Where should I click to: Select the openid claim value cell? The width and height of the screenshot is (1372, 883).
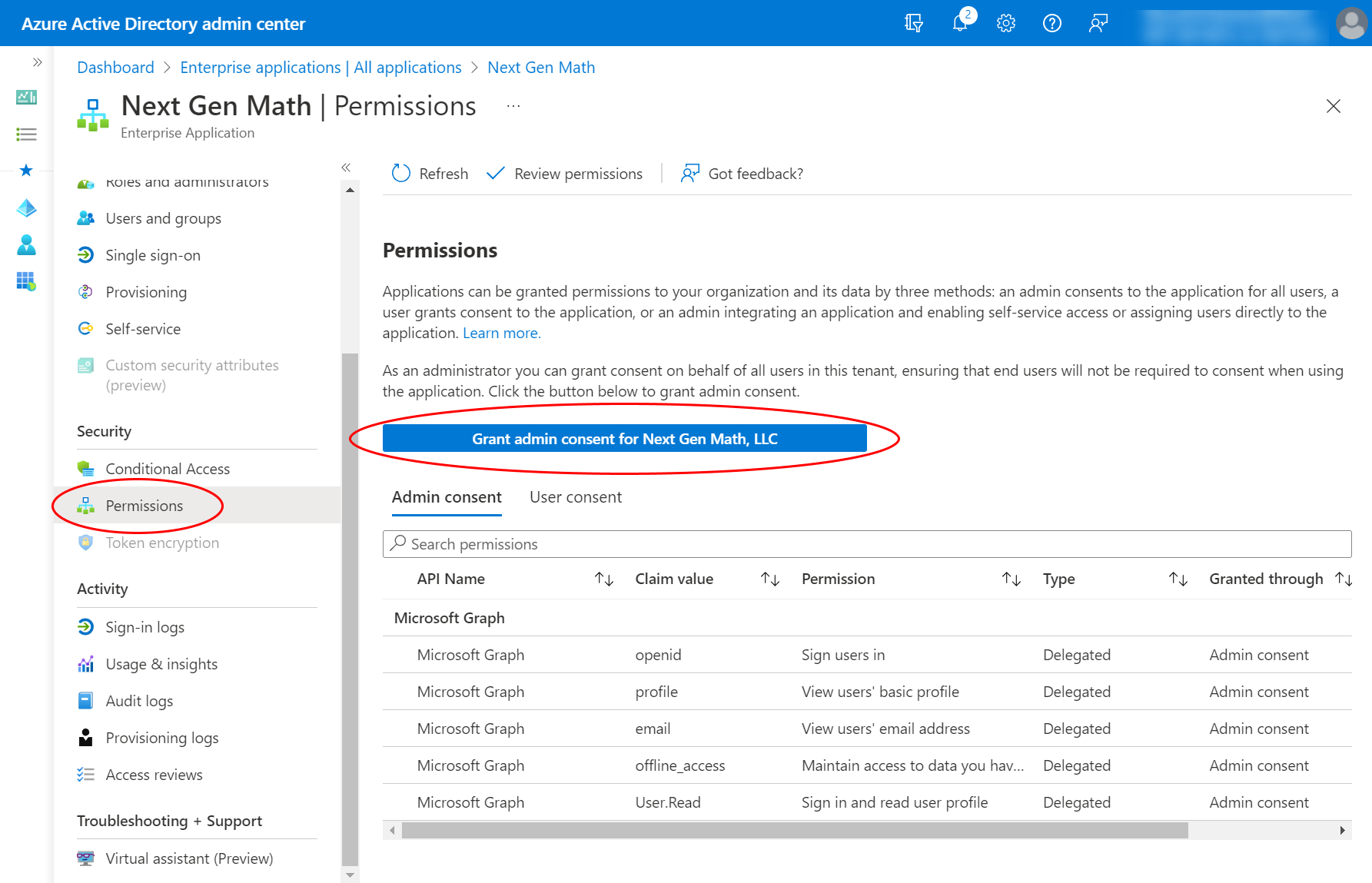658,655
